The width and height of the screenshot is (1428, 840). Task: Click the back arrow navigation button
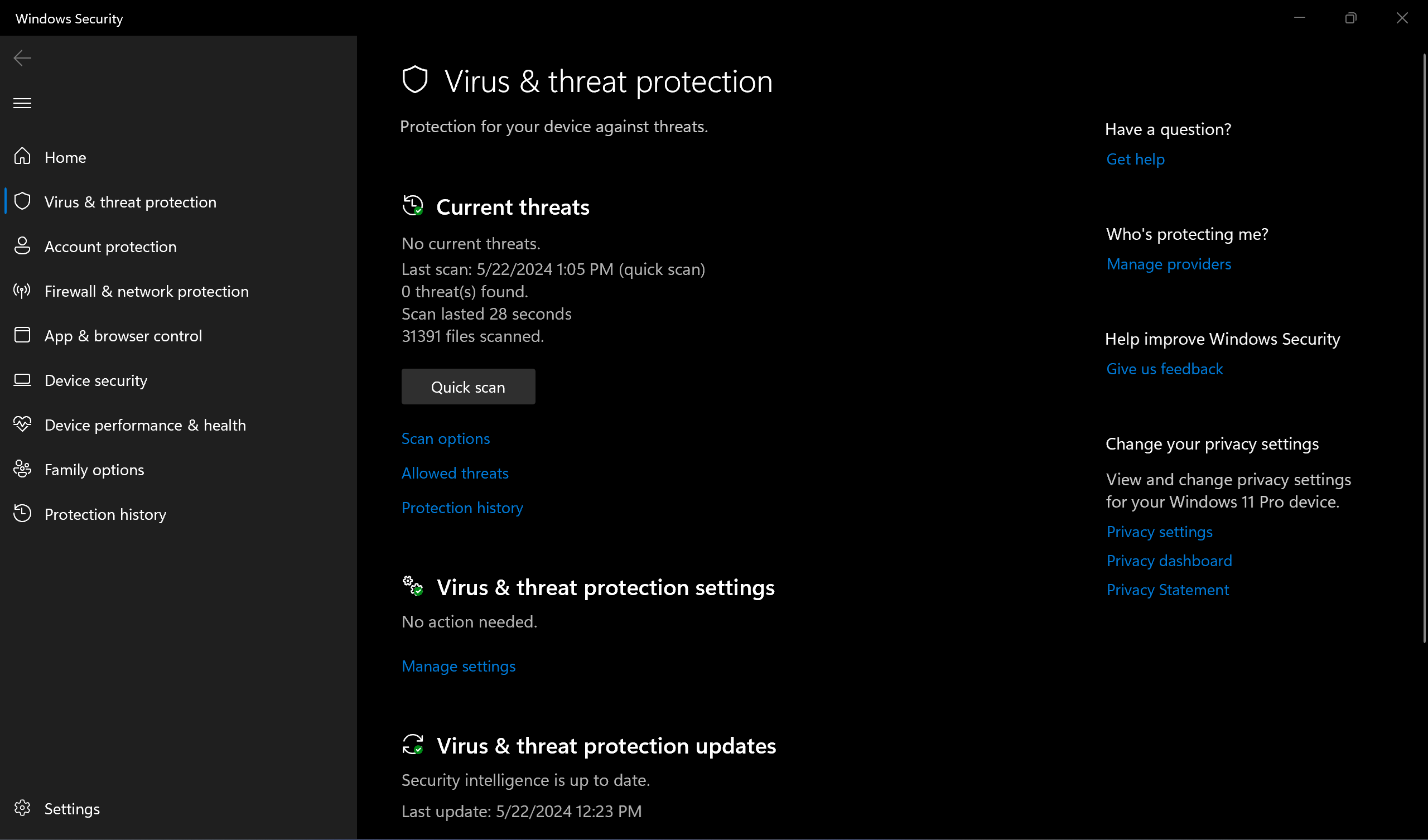(22, 57)
